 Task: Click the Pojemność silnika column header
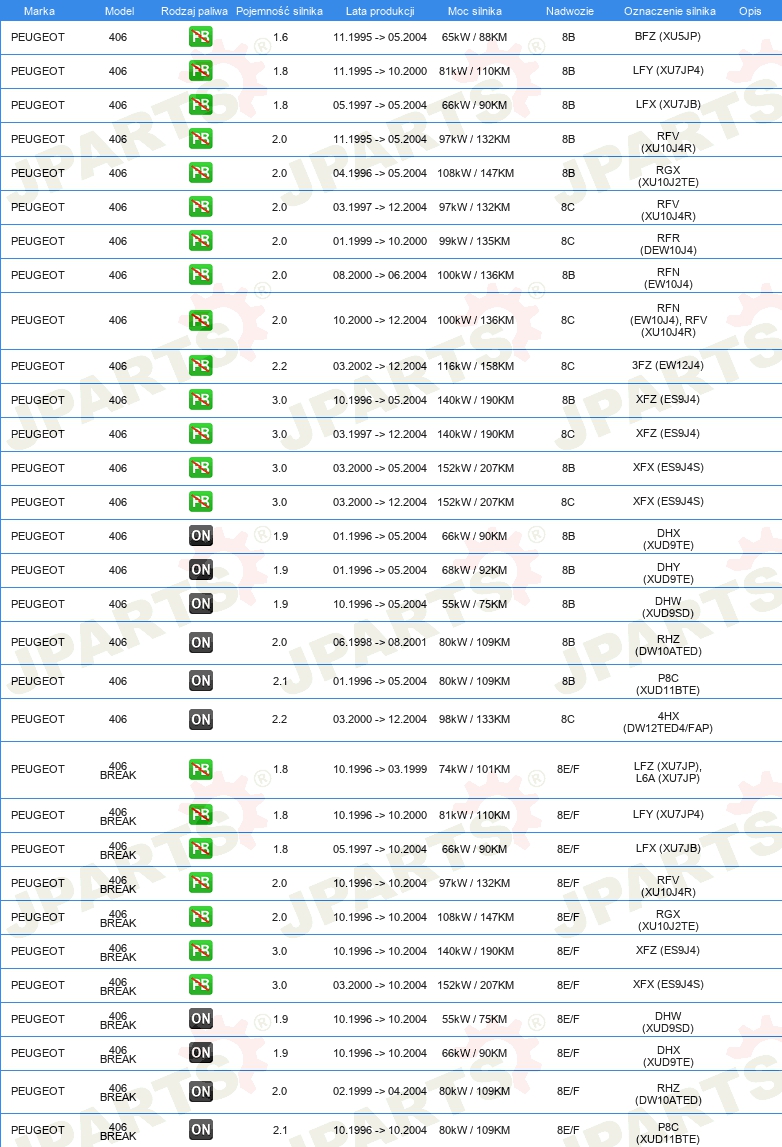(x=279, y=11)
